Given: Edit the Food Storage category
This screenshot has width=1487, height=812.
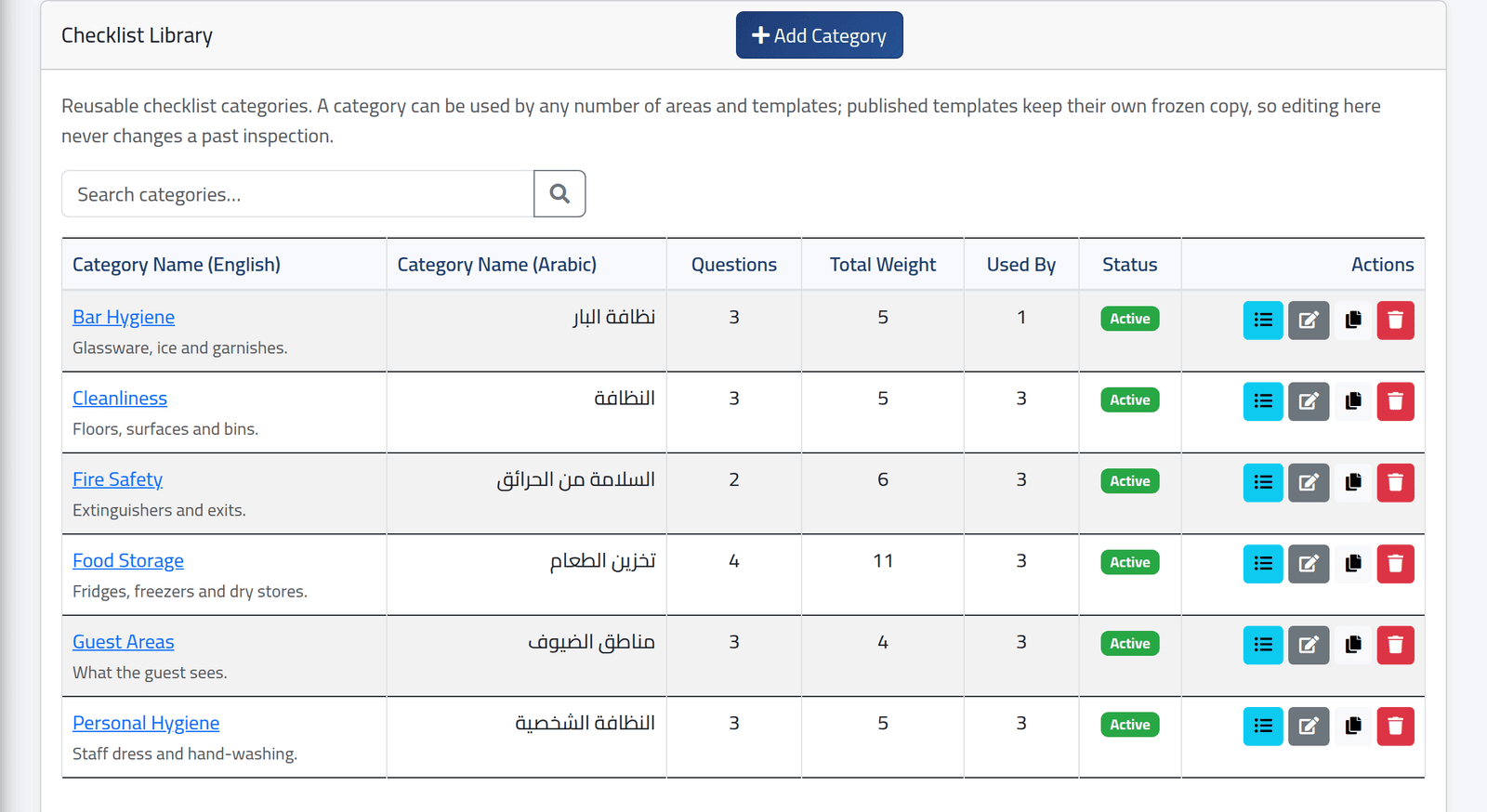Looking at the screenshot, I should coord(1309,564).
